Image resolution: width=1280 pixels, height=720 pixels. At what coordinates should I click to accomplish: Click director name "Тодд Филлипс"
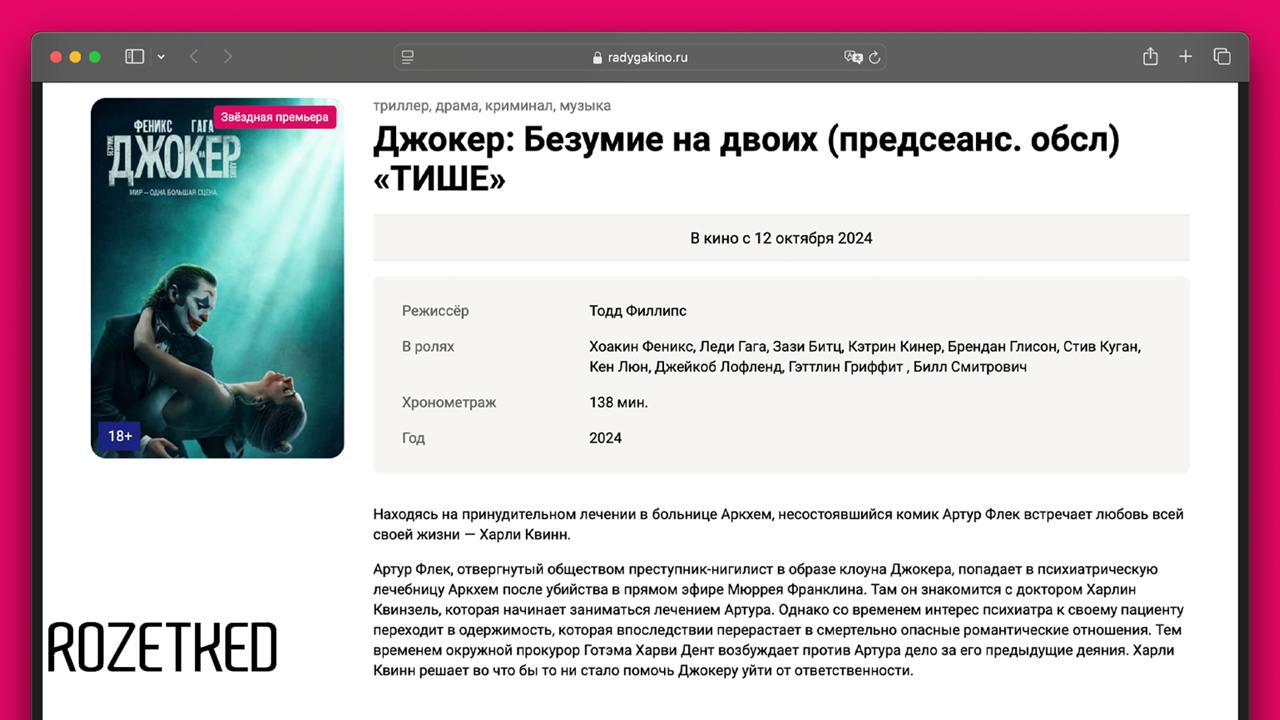coord(638,311)
